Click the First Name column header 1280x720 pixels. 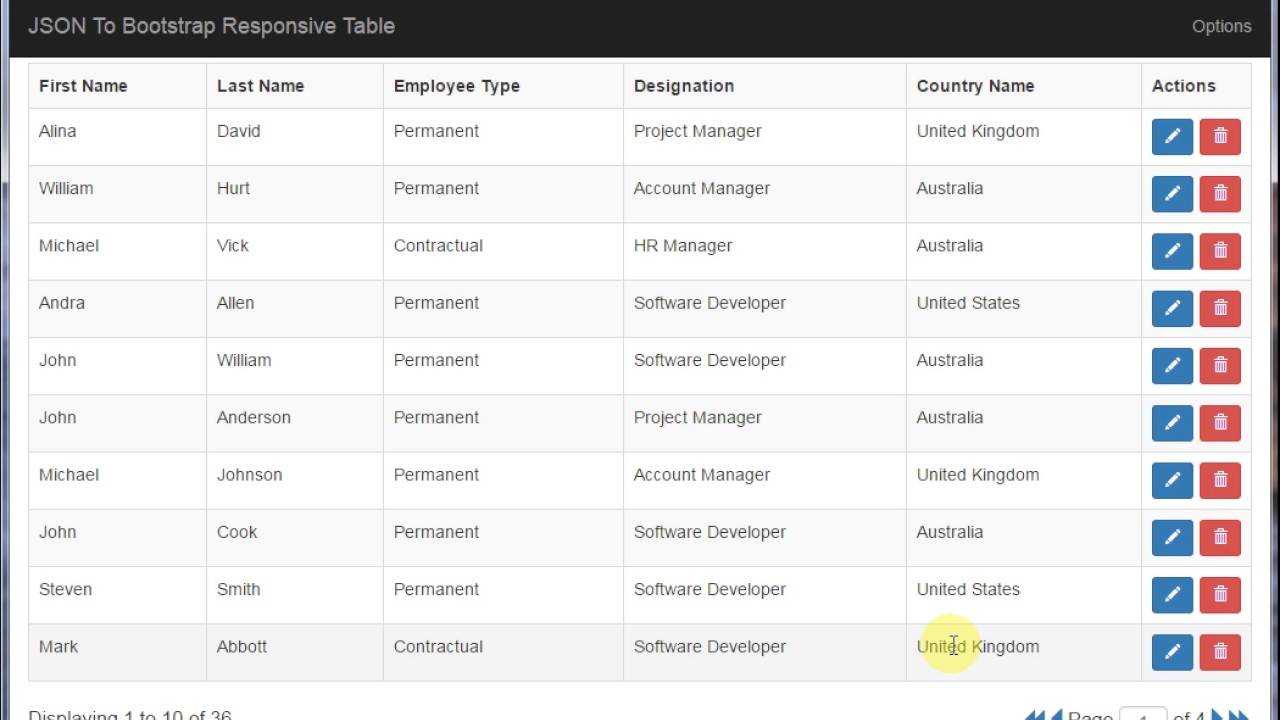pyautogui.click(x=83, y=86)
